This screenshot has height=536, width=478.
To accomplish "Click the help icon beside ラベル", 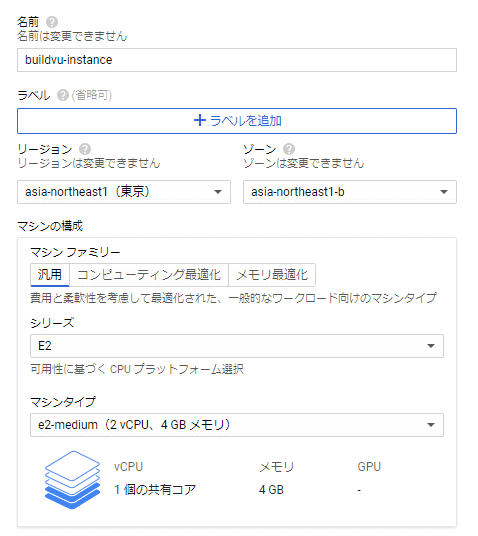I will click(x=63, y=95).
